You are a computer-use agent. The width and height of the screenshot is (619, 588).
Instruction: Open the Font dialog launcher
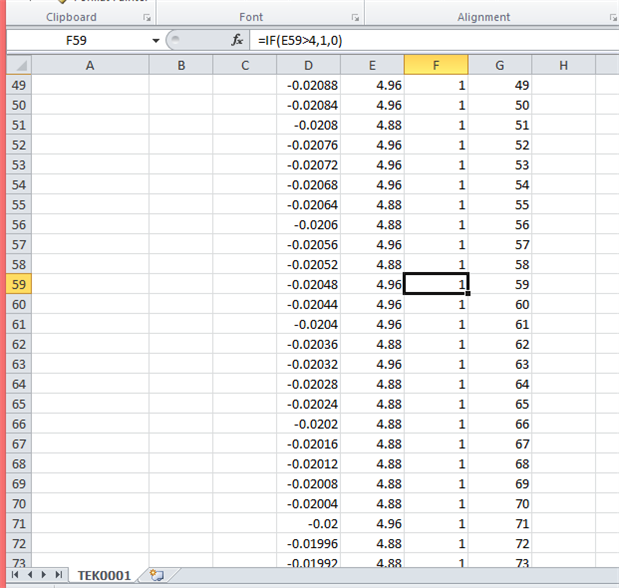tap(354, 18)
